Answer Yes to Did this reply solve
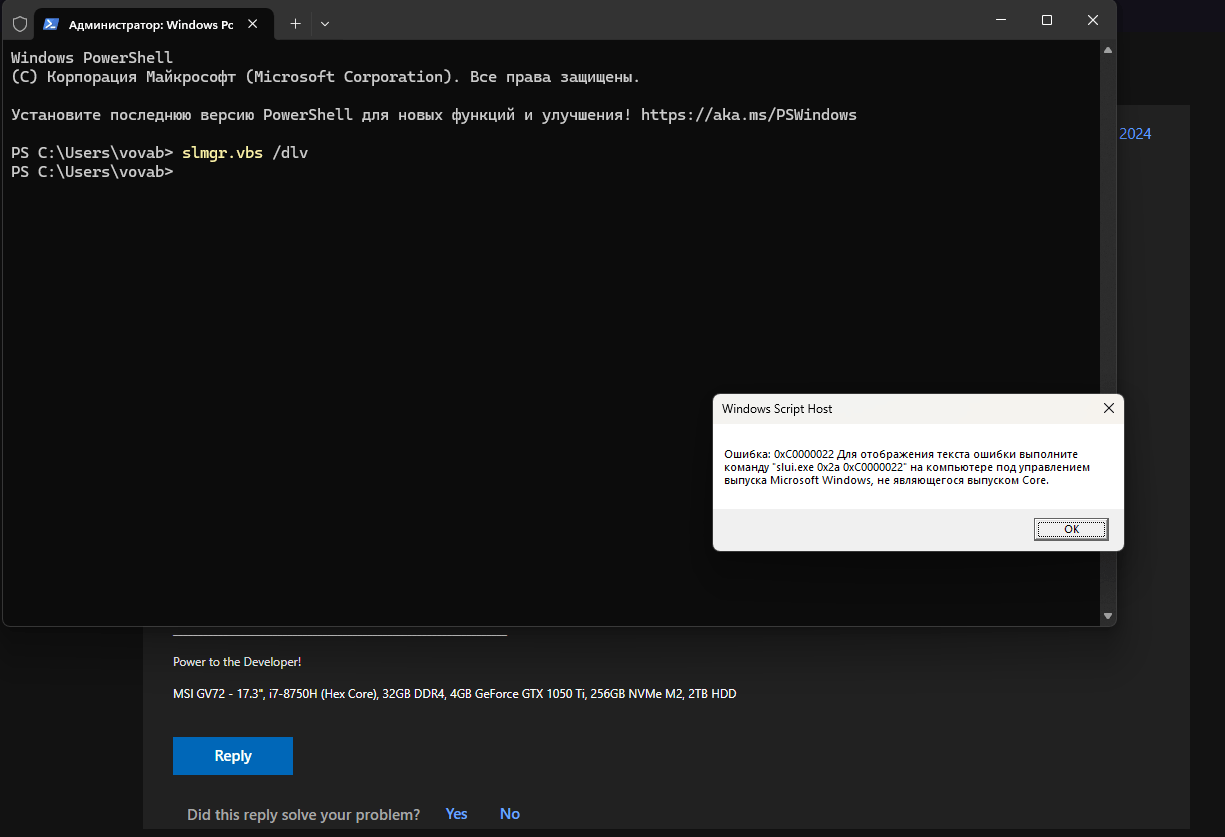This screenshot has height=837, width=1225. 457,814
